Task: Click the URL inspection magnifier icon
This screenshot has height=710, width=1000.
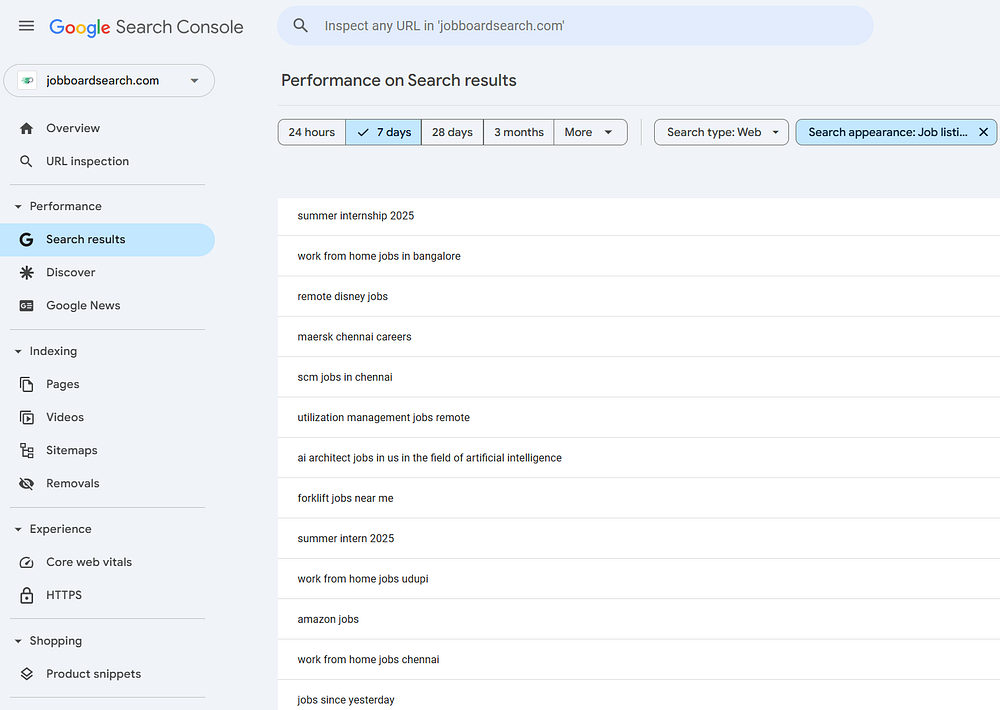Action: tap(26, 161)
